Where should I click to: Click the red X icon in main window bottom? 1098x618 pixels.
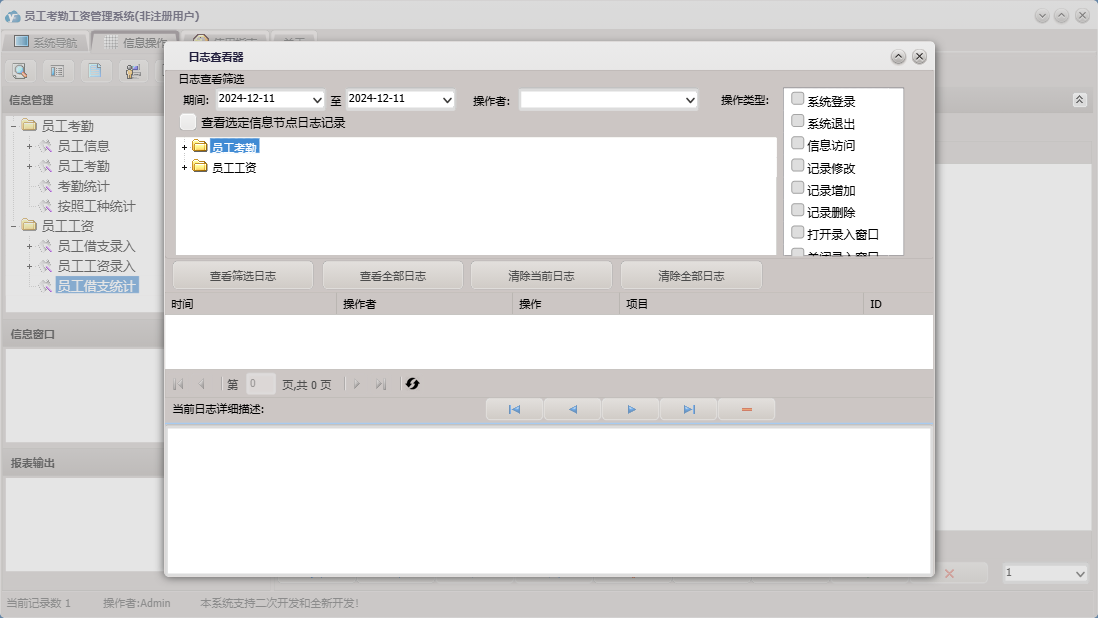[x=950, y=573]
